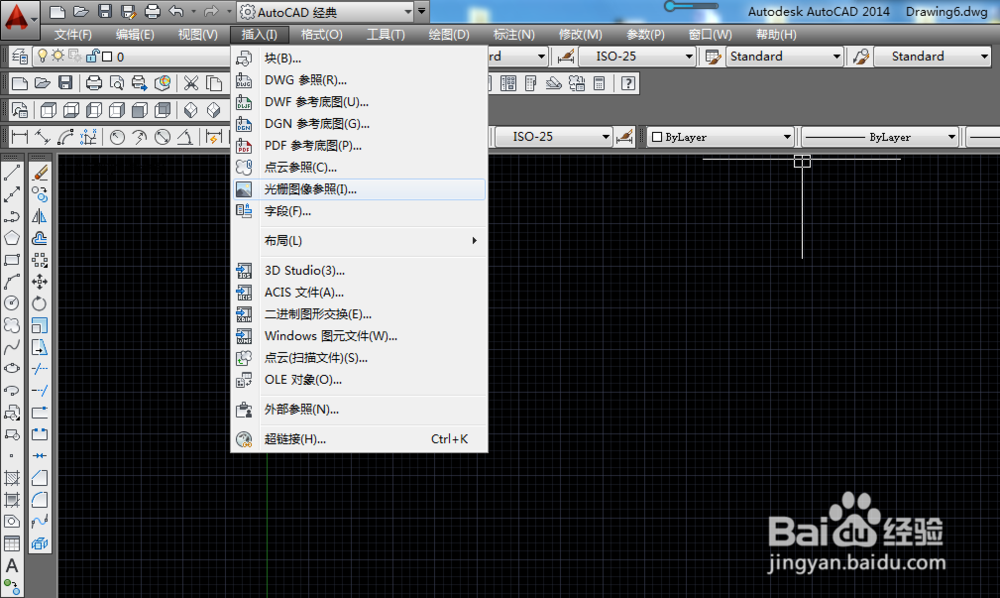Click the New file icon in quick access bar
This screenshot has width=1000, height=598.
(x=57, y=11)
